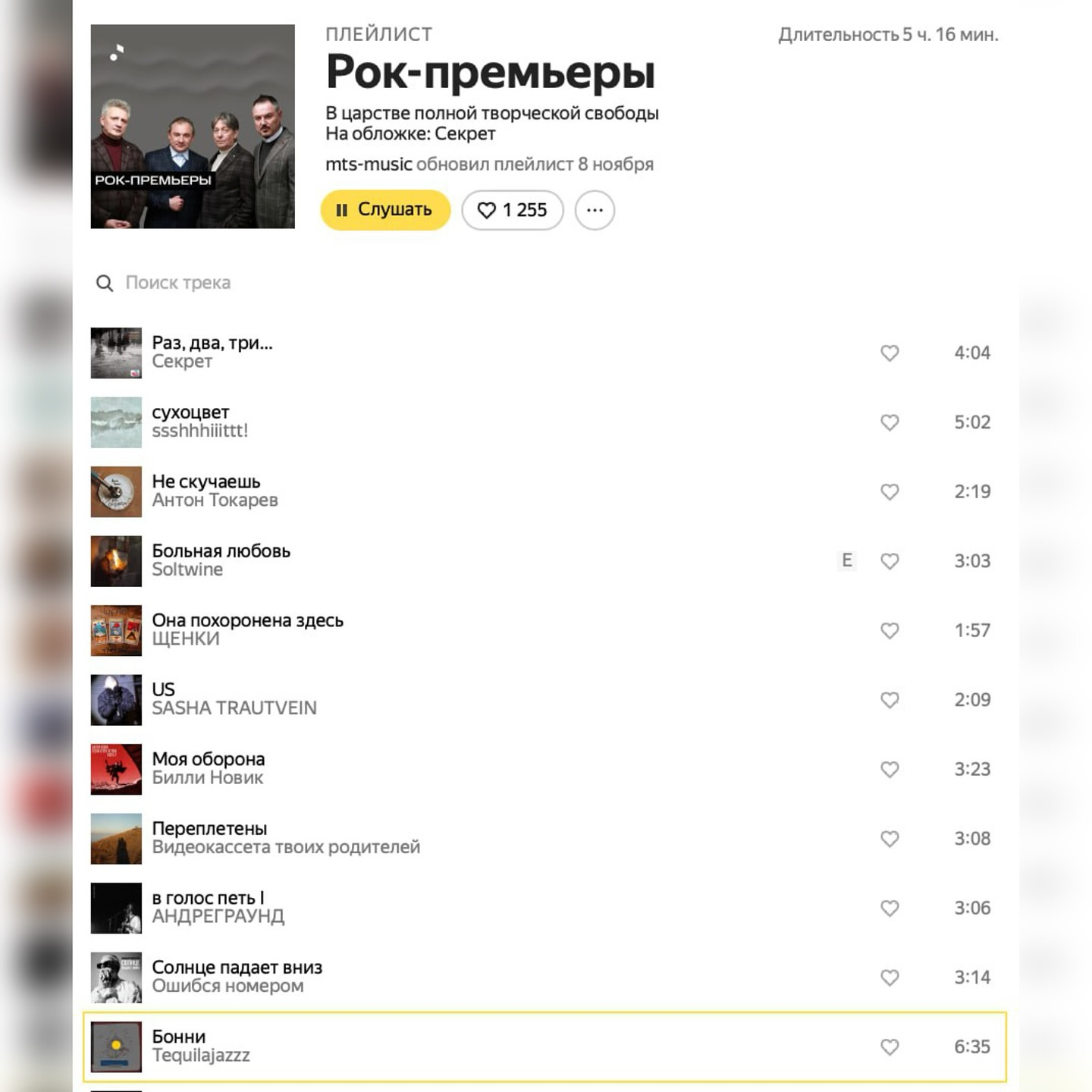Open the Видеокассета твоих родителей artist link
This screenshot has height=1092, width=1092.
tap(286, 847)
